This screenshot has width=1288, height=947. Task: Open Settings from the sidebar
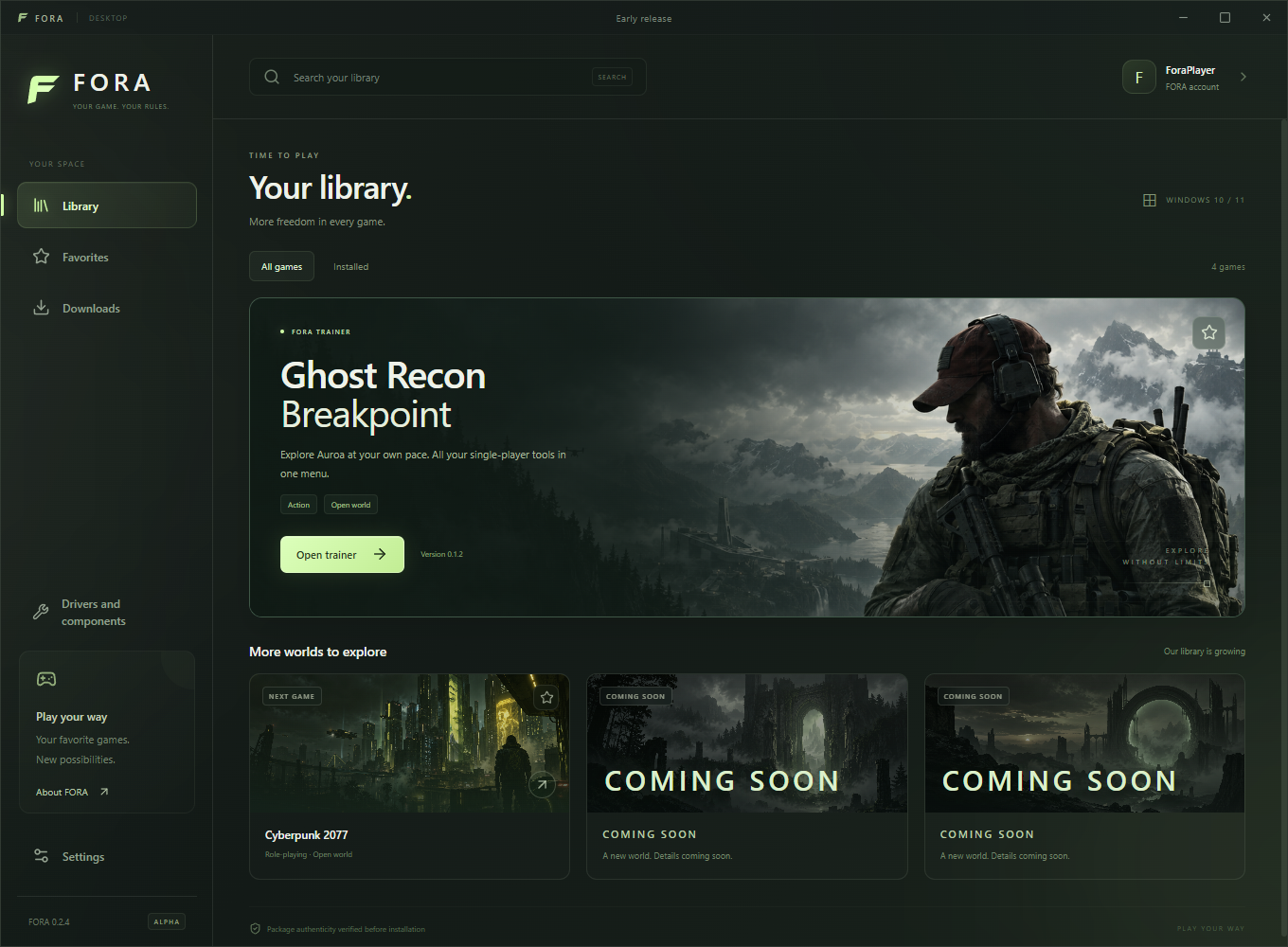[x=107, y=856]
